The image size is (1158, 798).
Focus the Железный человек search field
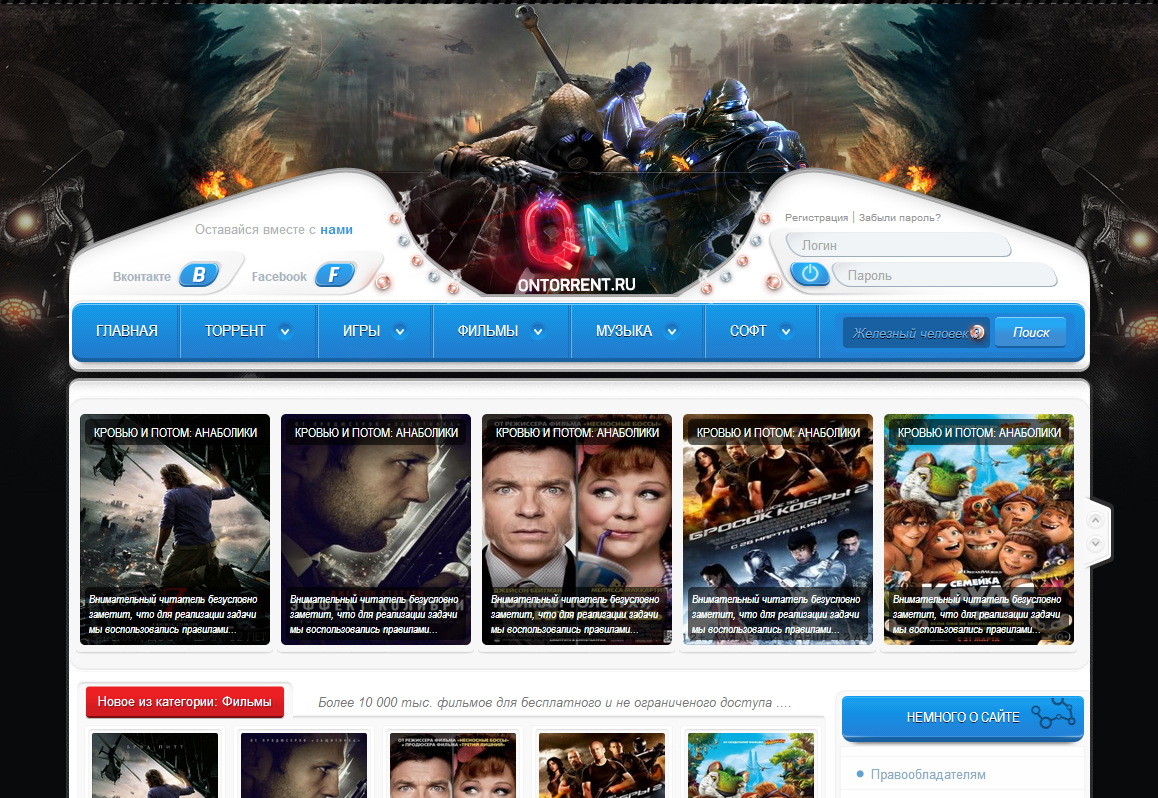click(916, 332)
